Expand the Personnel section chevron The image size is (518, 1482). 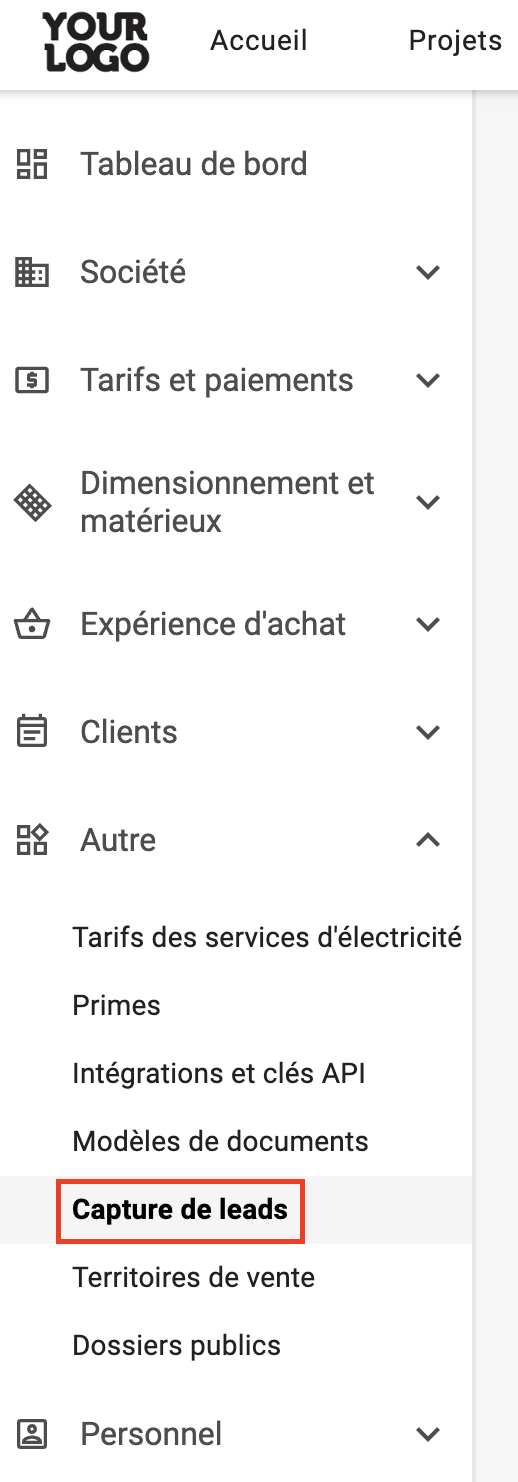point(428,1434)
